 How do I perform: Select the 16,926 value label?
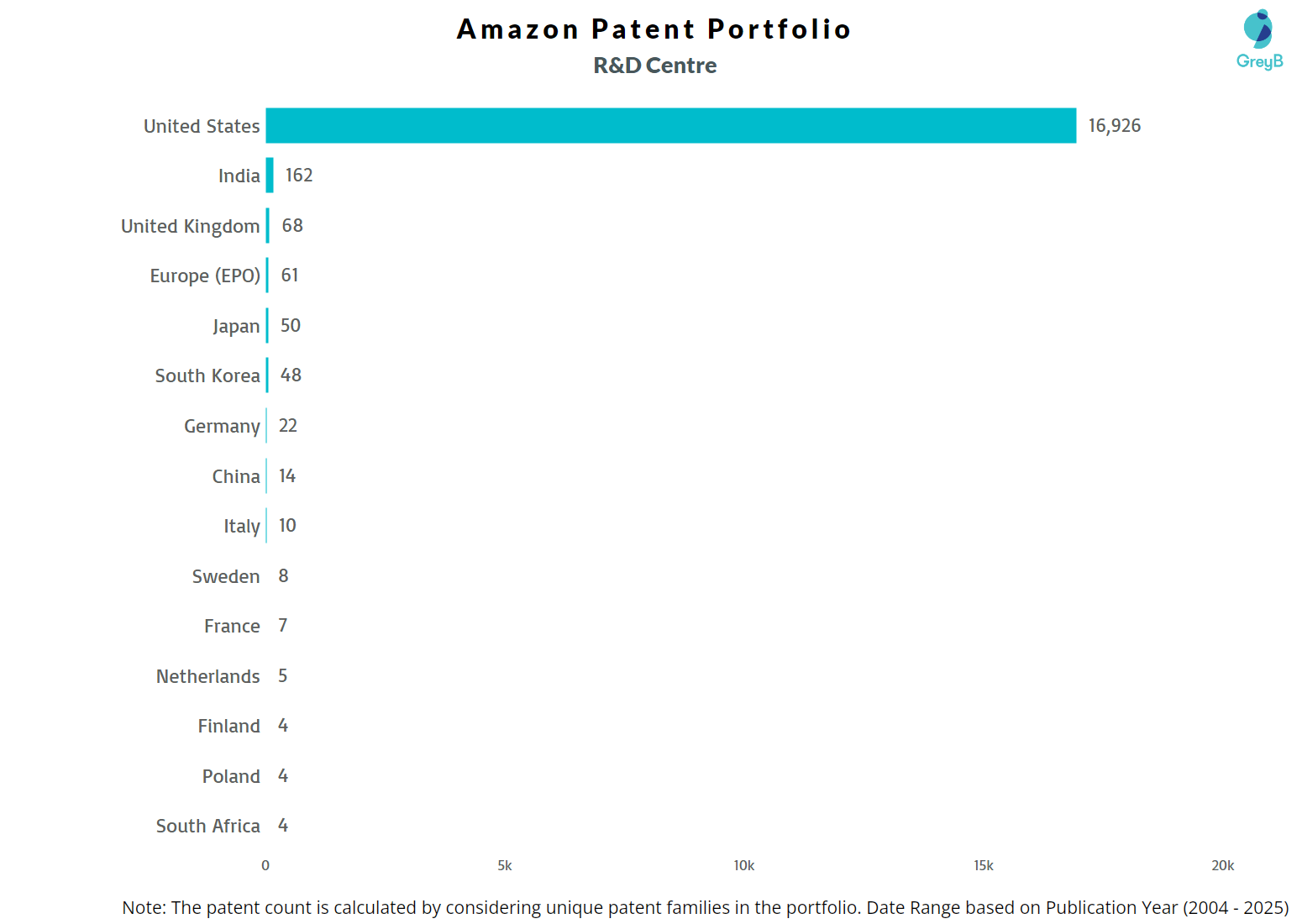pos(1114,126)
